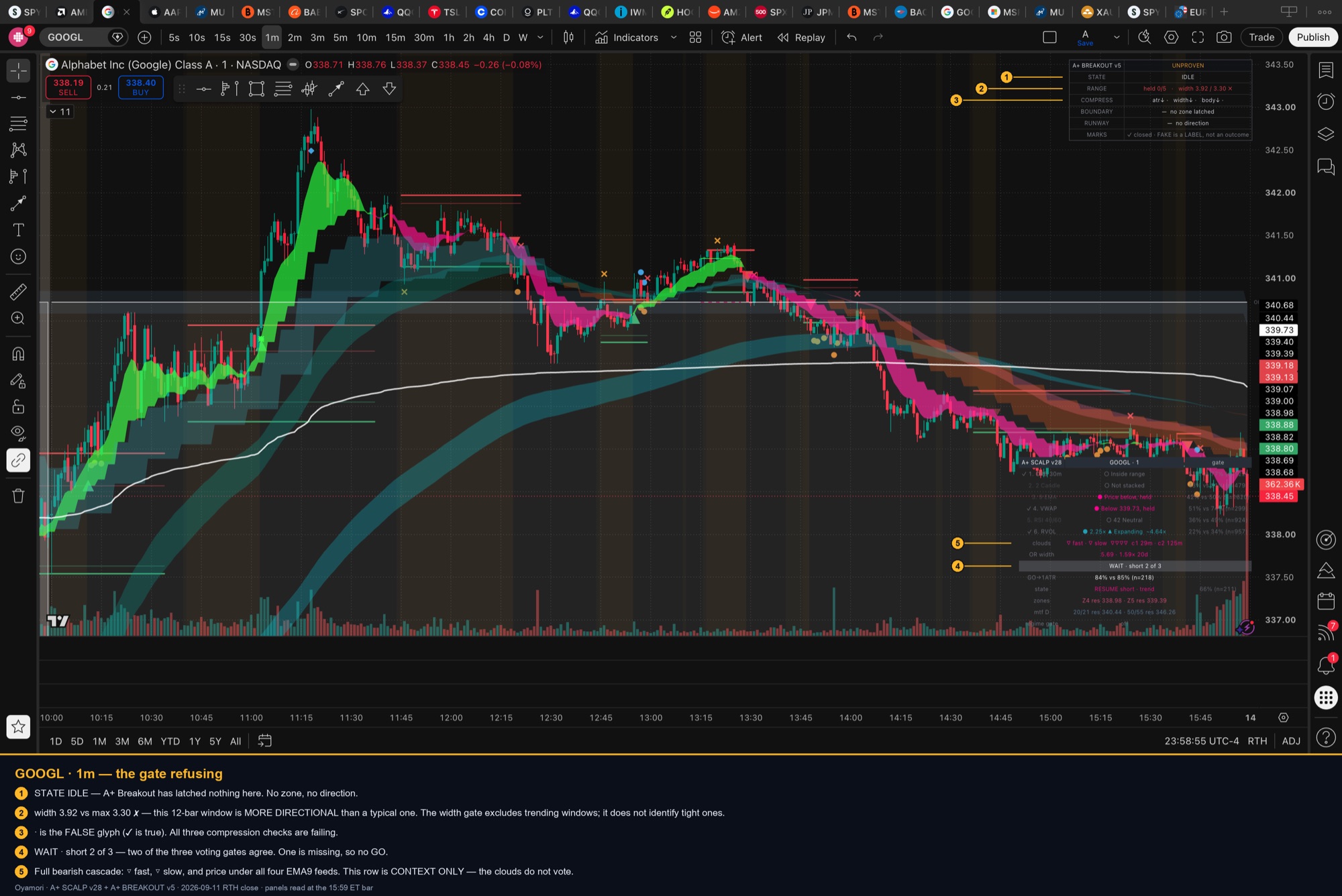
Task: Select the 30s interval
Action: [x=248, y=38]
